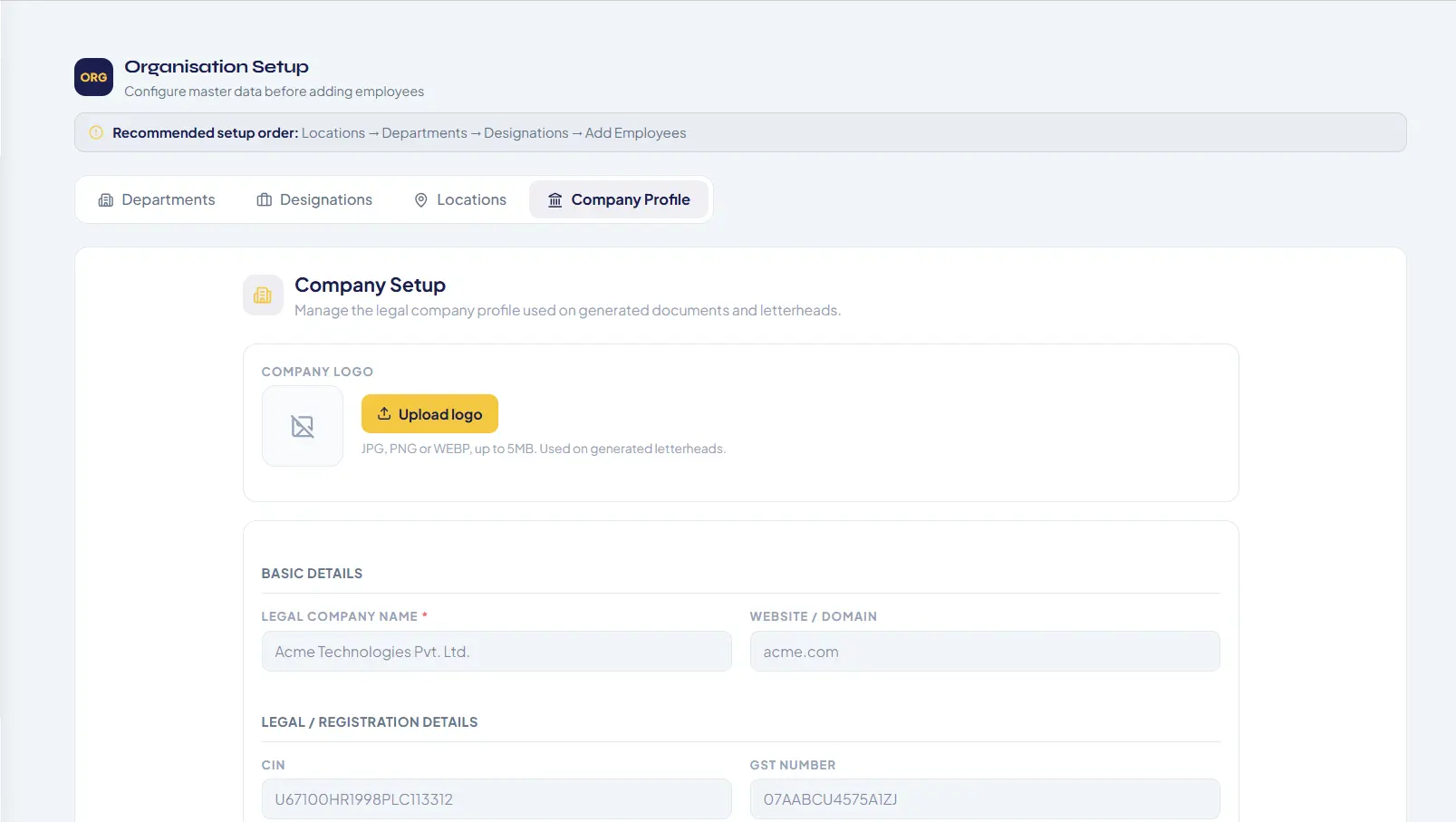Go to the Locations tab
The height and width of the screenshot is (822, 1456).
coord(460,199)
